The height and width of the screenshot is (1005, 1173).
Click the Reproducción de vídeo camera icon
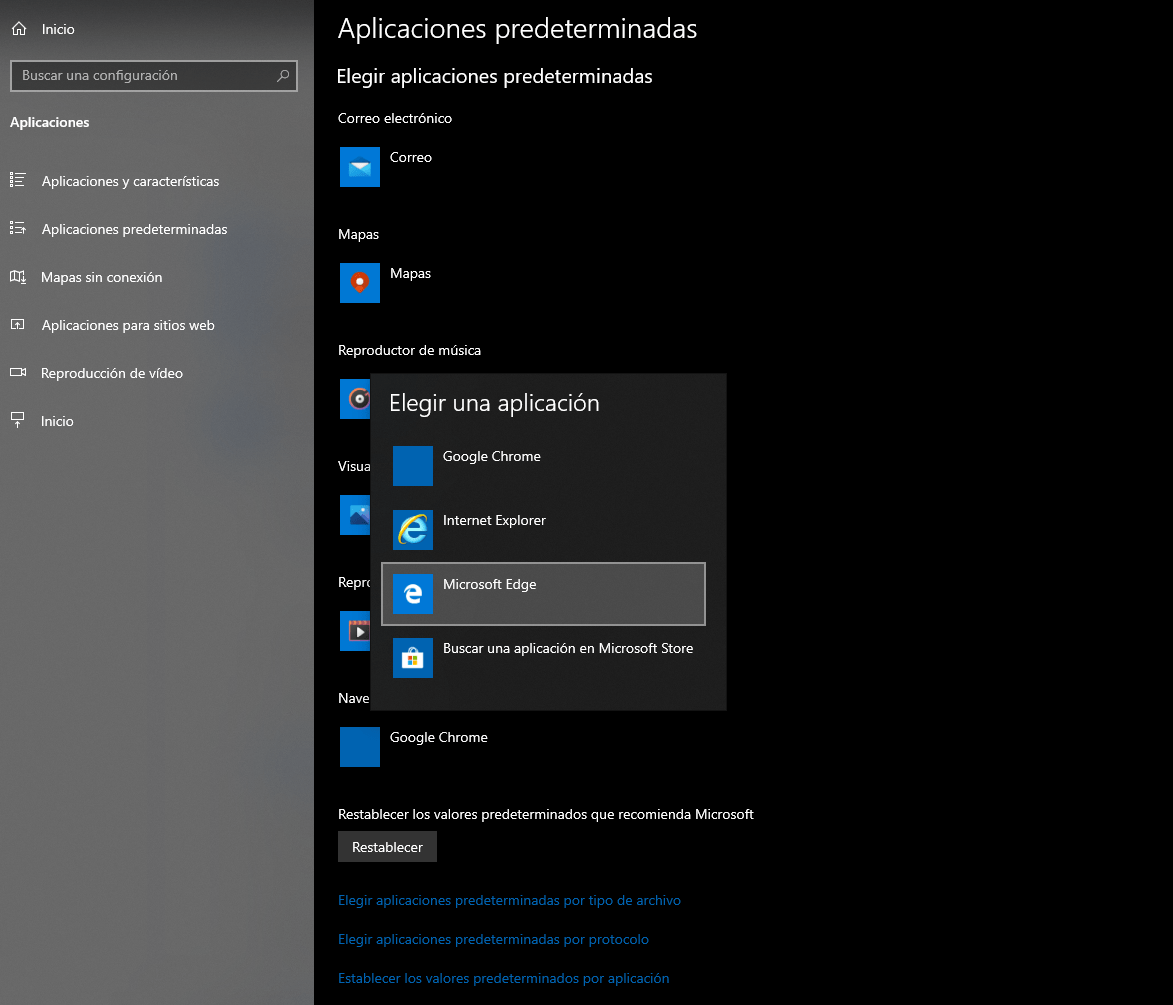click(x=18, y=373)
